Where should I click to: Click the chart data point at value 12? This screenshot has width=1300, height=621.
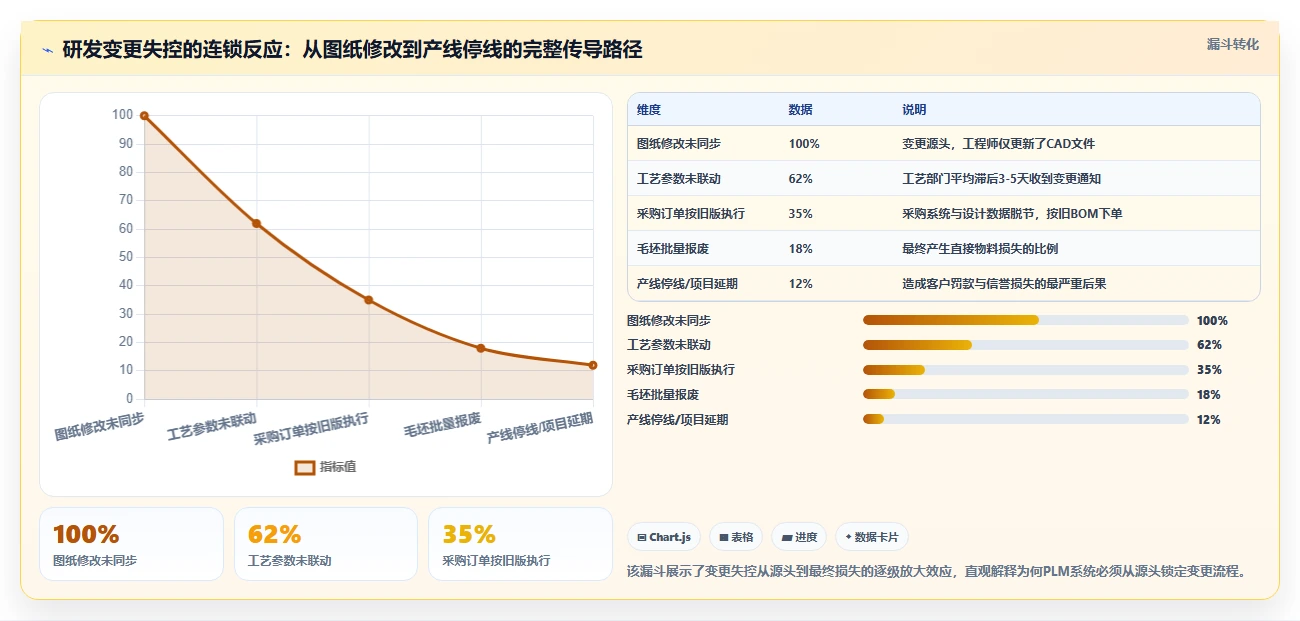[593, 365]
